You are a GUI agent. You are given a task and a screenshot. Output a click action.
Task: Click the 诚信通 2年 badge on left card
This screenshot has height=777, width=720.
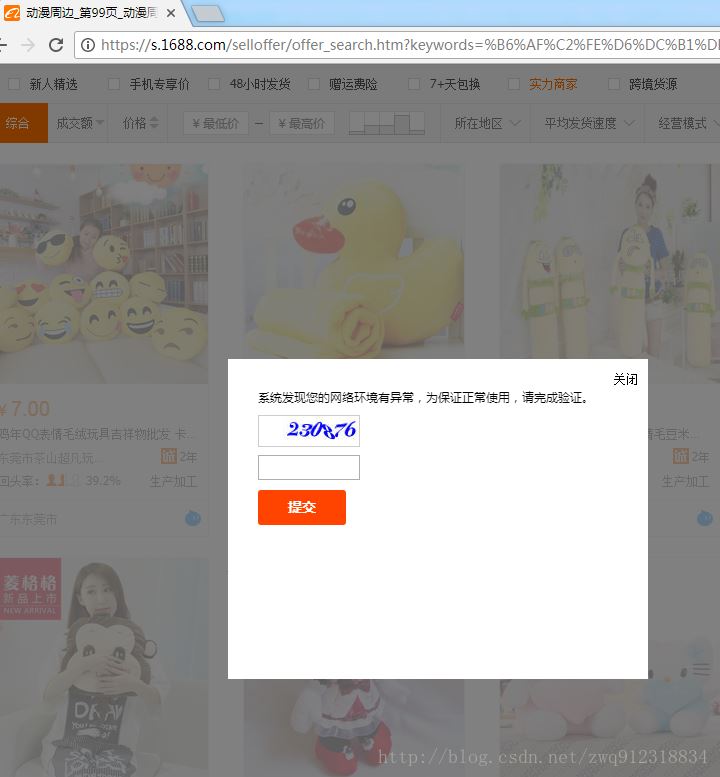click(x=179, y=456)
